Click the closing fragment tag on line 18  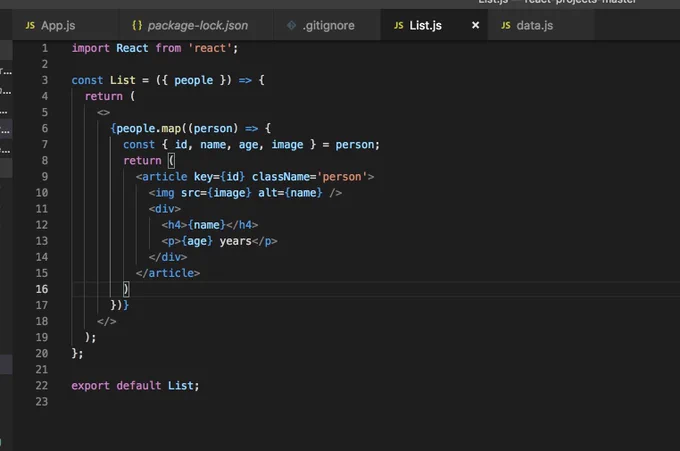(x=107, y=321)
